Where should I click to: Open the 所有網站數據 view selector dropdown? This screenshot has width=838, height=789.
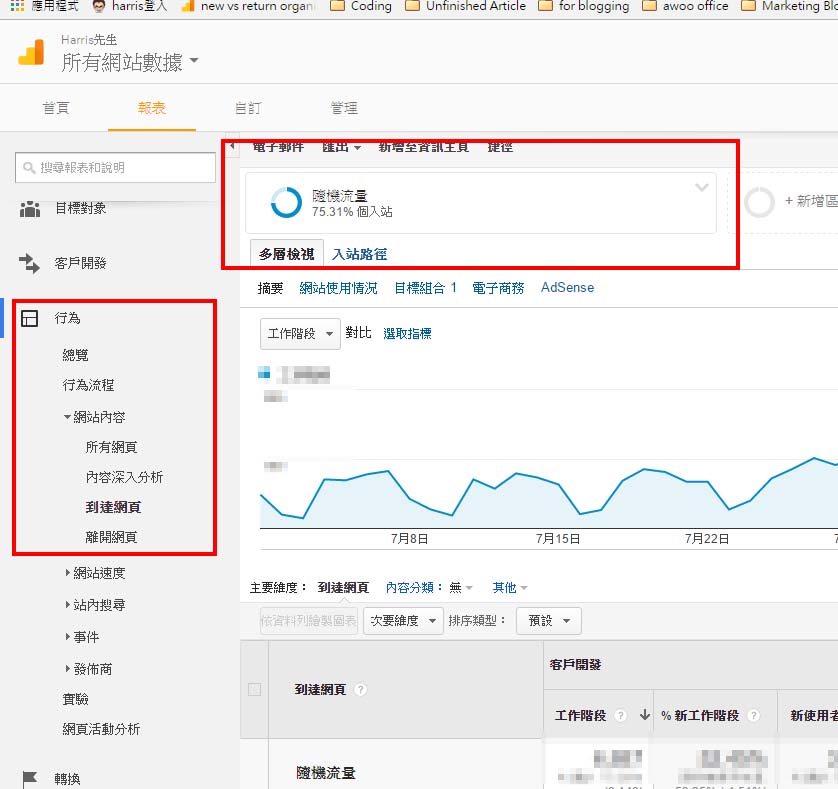[130, 62]
